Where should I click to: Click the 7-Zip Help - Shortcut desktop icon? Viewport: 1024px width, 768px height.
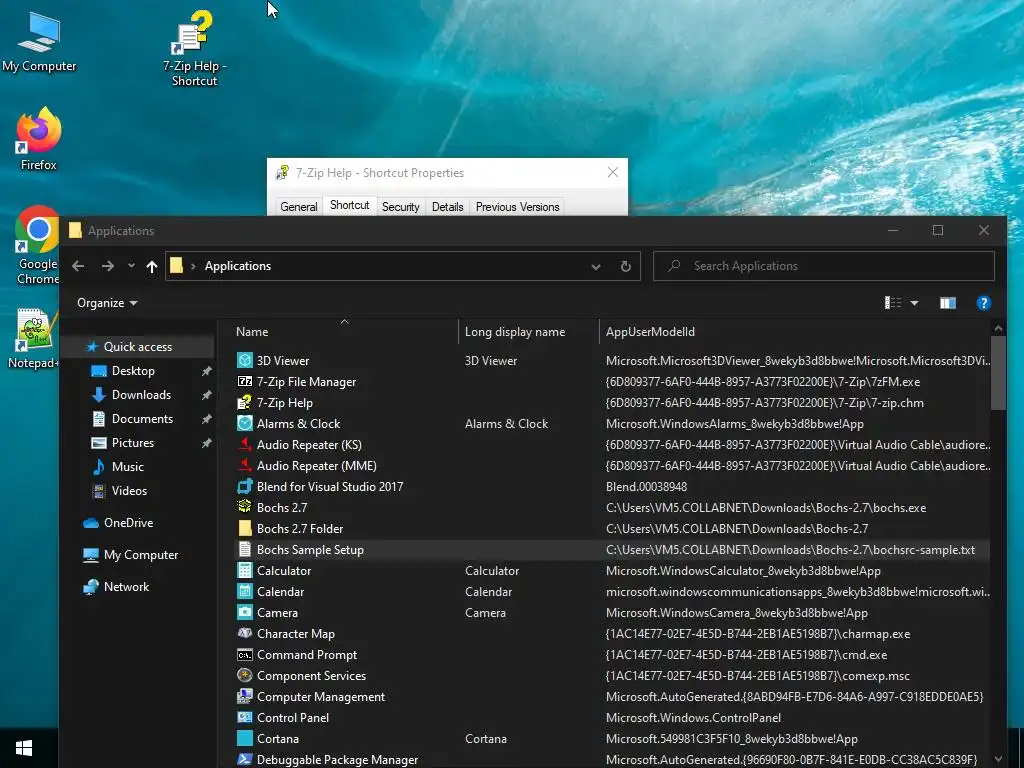coord(195,48)
